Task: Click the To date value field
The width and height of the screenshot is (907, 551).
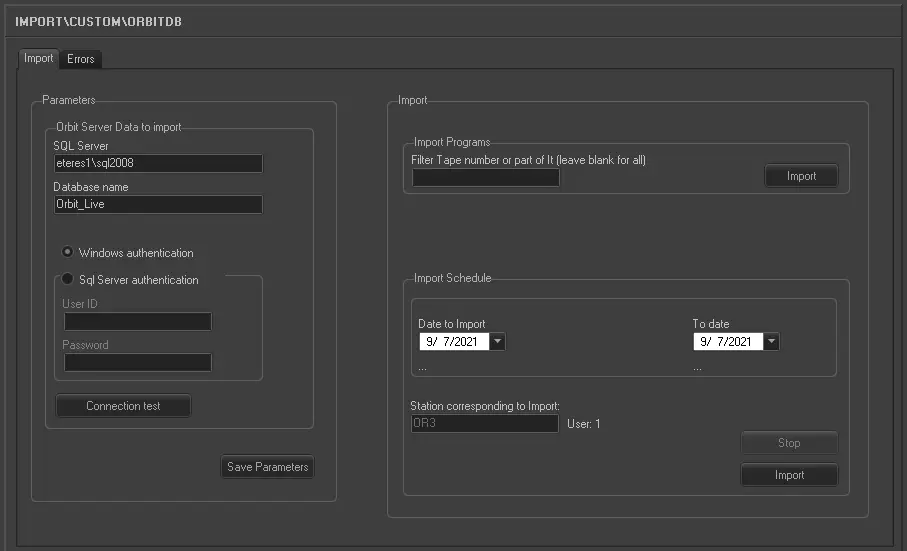Action: (x=727, y=342)
